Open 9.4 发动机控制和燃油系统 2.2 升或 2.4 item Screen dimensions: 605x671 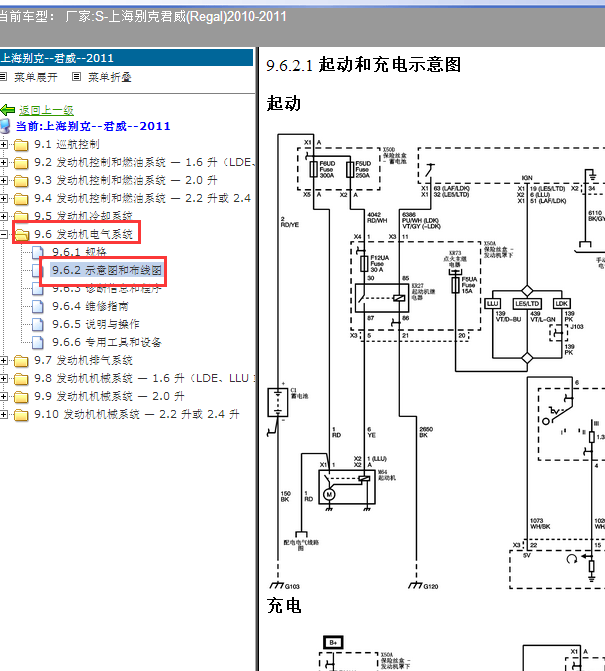[142, 198]
